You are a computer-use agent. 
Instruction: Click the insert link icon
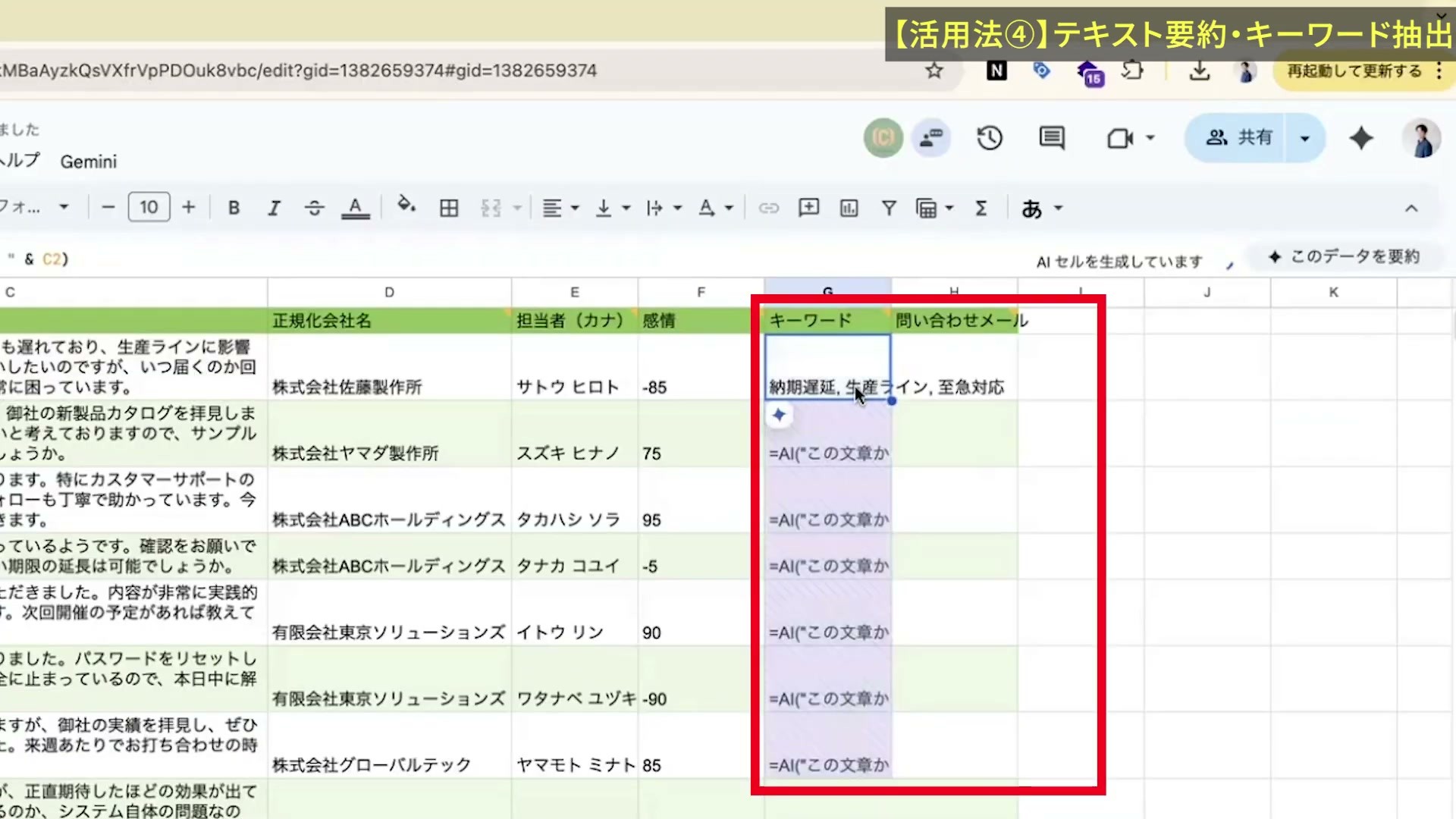[769, 208]
